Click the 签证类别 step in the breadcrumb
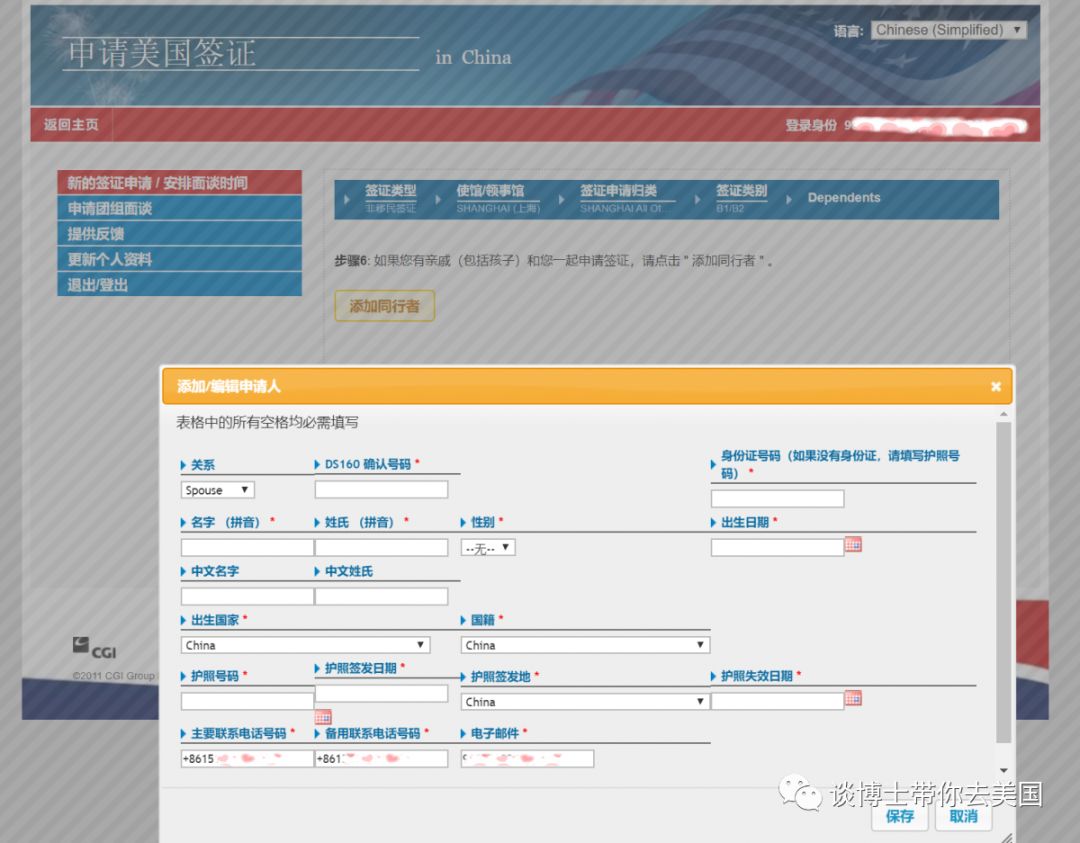Screen dimensions: 1080x843 (741, 198)
